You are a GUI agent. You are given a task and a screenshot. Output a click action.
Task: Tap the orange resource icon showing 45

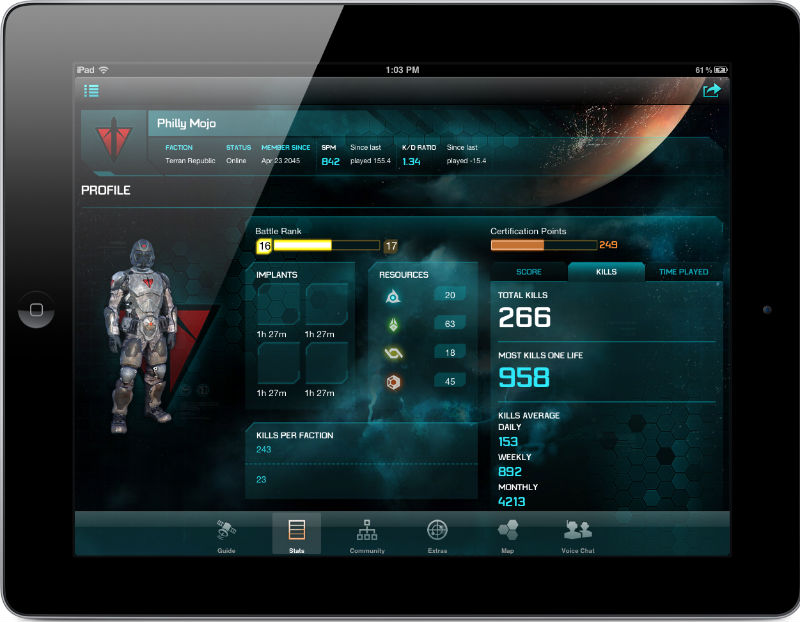coord(394,381)
